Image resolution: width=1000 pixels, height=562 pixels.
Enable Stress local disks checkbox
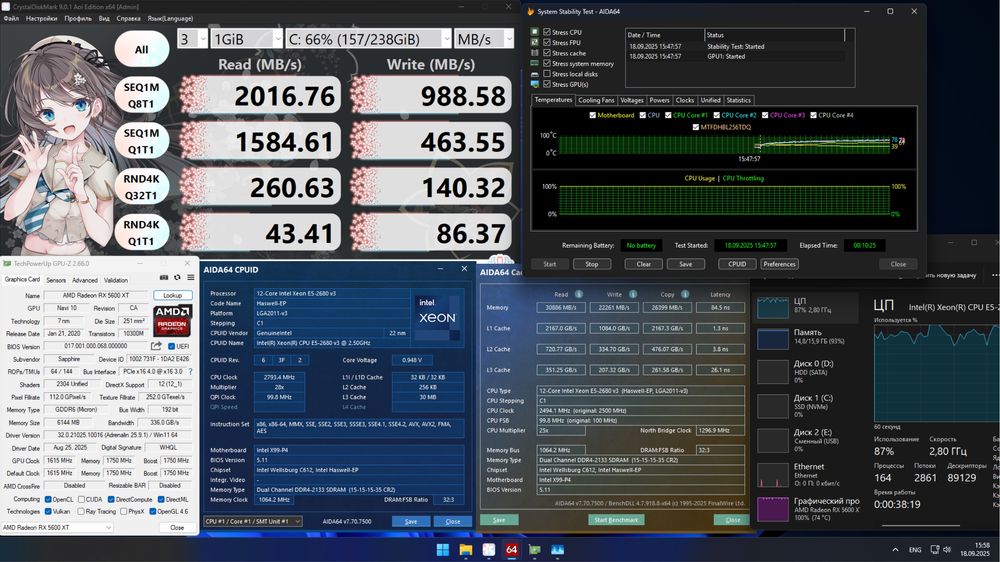547,74
